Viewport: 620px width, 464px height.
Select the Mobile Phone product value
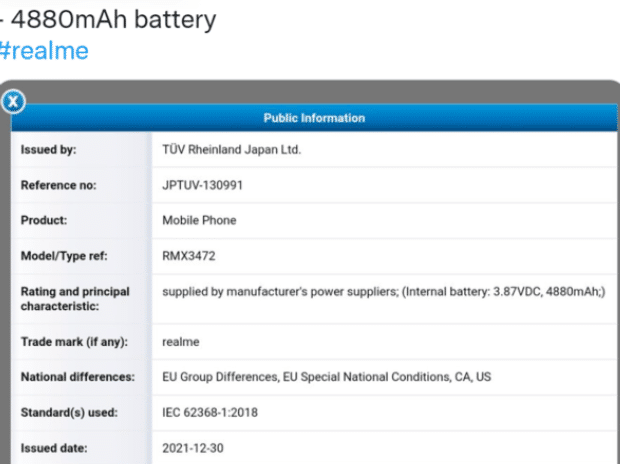tap(199, 220)
